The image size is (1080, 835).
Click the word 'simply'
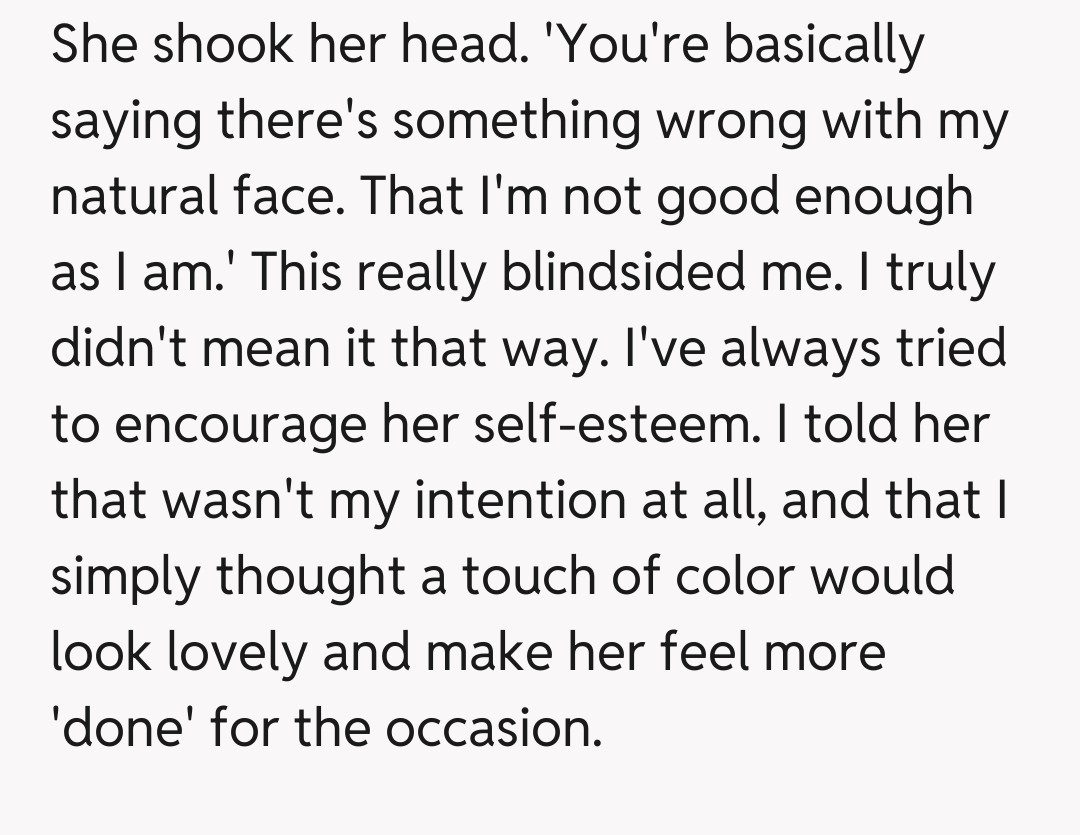[x=111, y=575]
